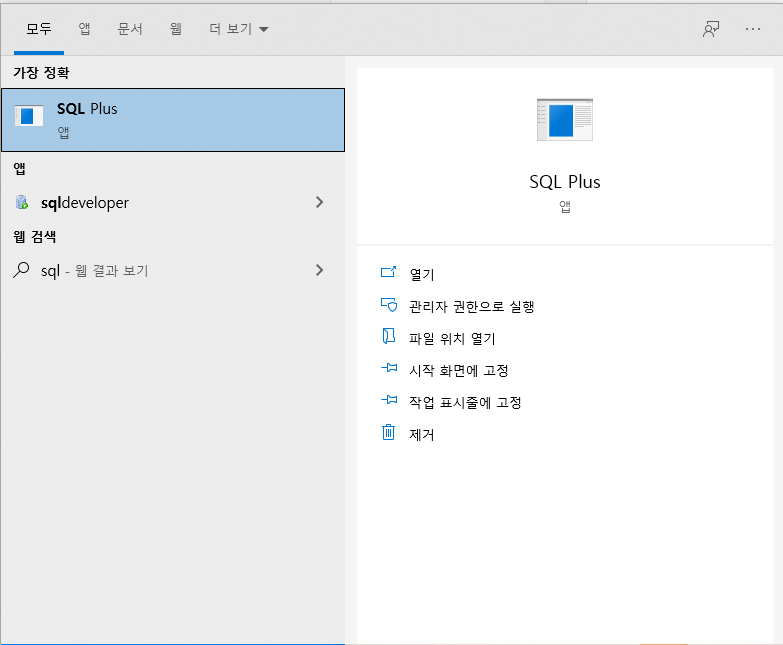Click SQL Plus title in preview pane

565,182
